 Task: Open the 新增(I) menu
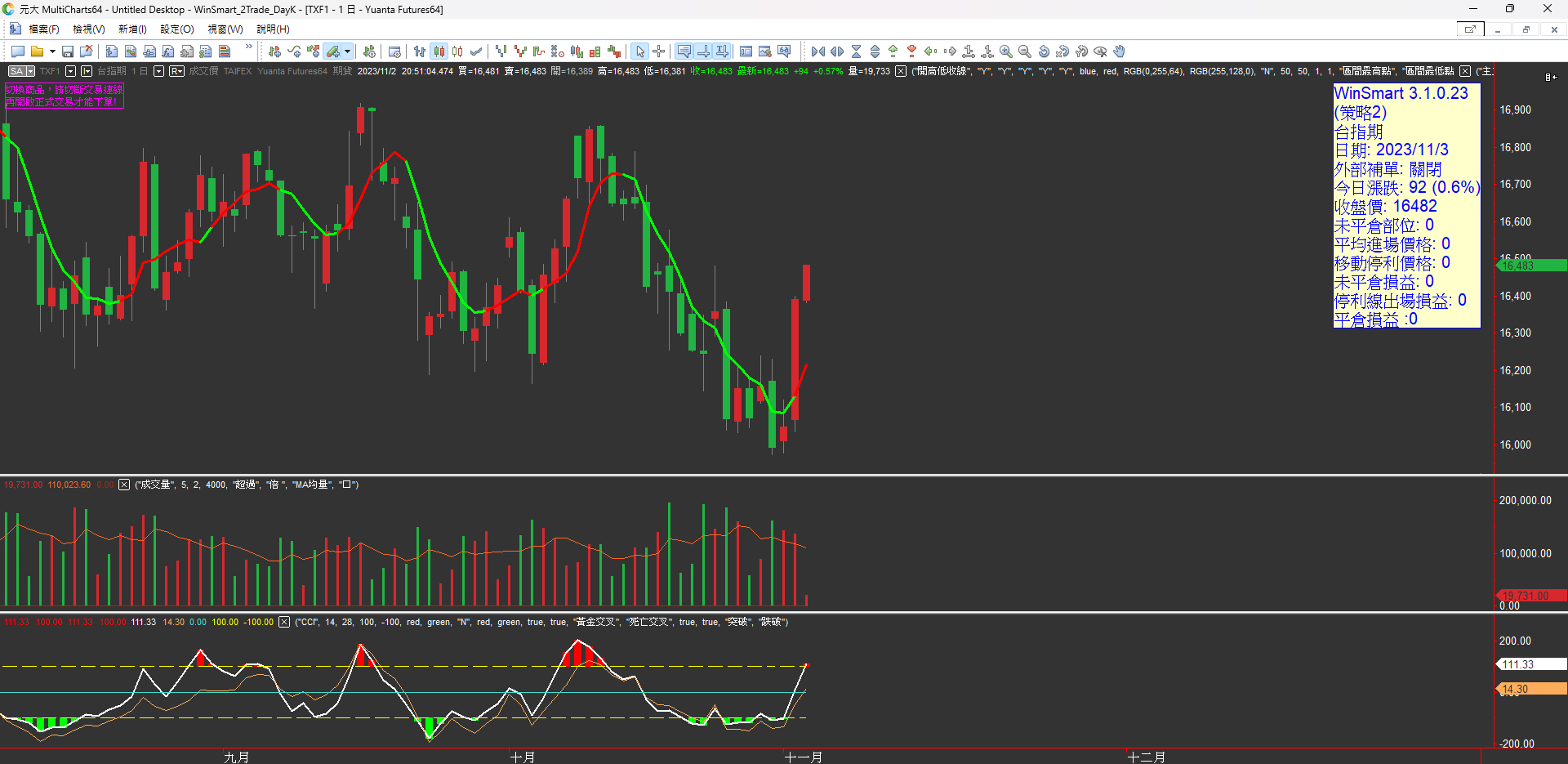coord(132,29)
